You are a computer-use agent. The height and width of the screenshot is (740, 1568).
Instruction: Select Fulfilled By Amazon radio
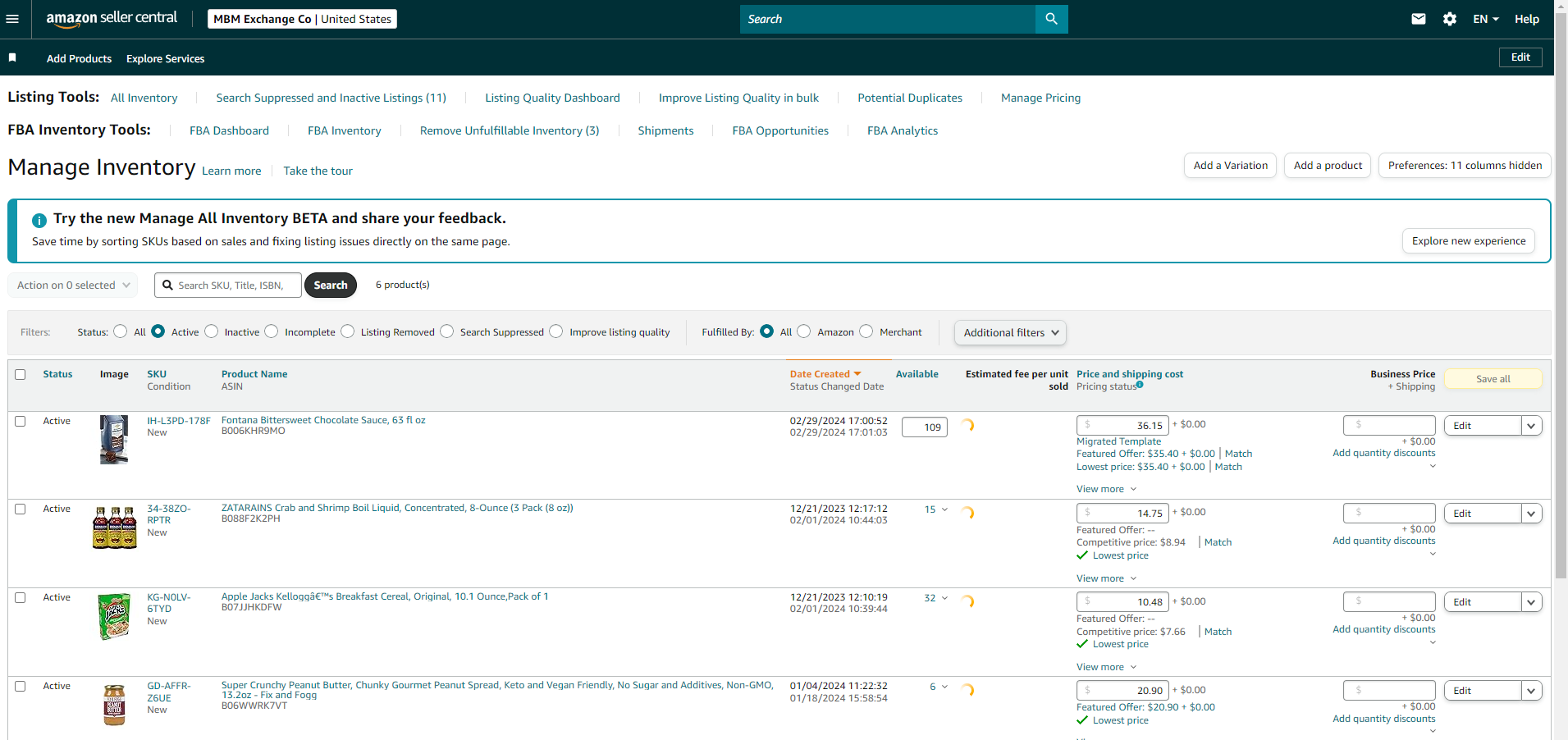tap(804, 331)
